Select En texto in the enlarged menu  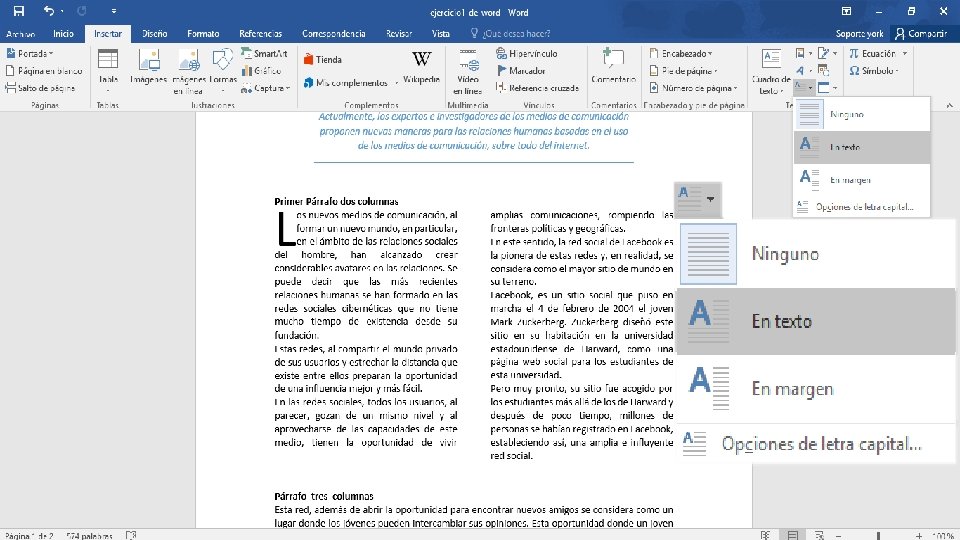(x=816, y=321)
